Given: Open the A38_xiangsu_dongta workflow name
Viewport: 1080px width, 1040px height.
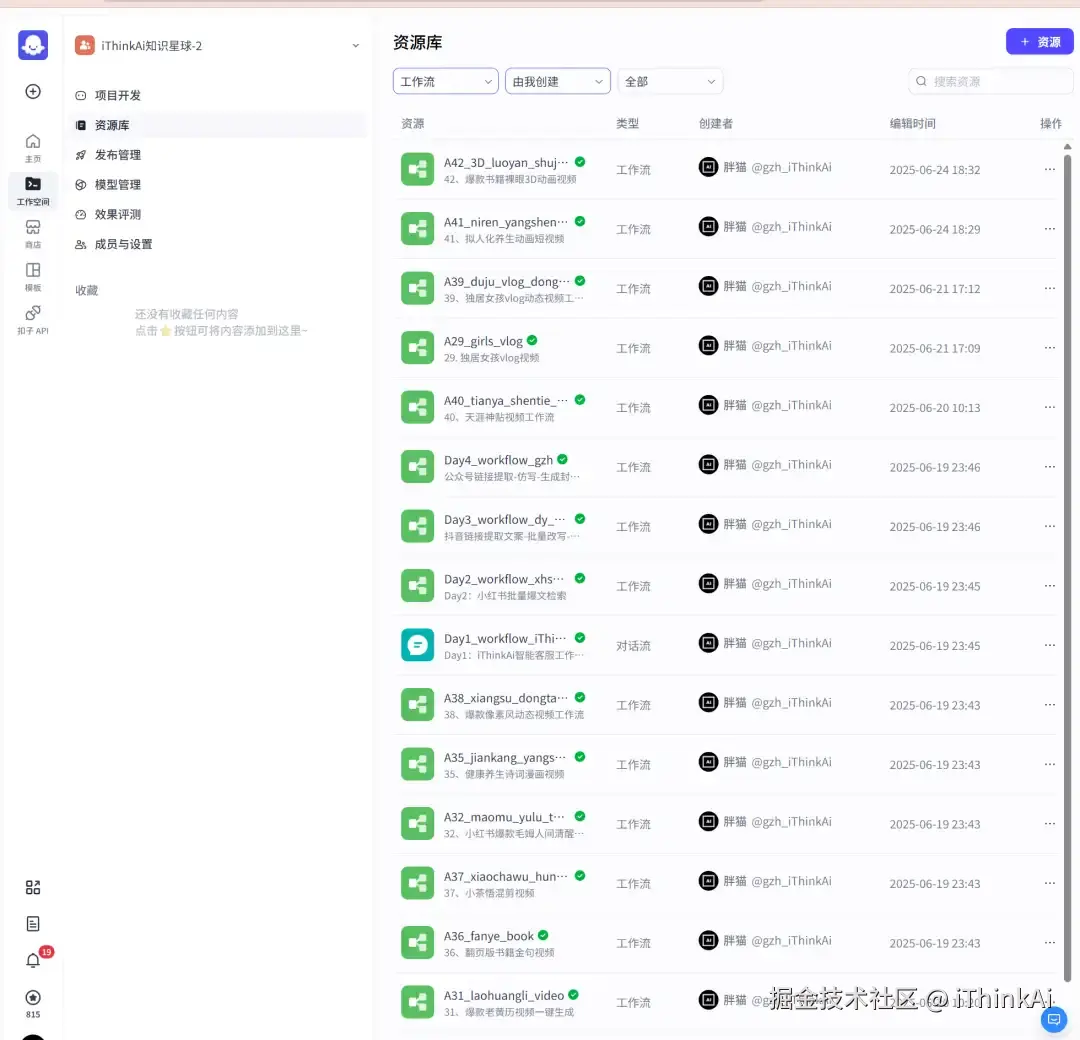Looking at the screenshot, I should click(506, 698).
